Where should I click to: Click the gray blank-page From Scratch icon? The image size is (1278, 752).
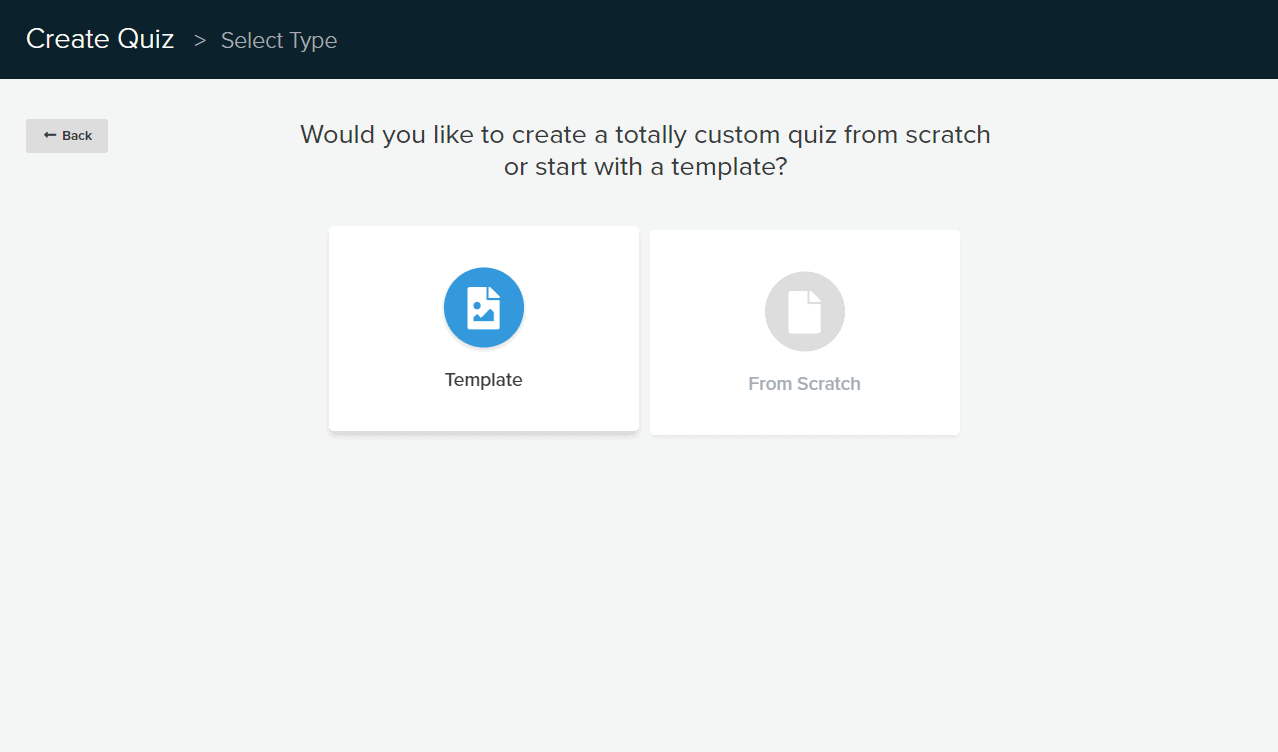click(805, 311)
